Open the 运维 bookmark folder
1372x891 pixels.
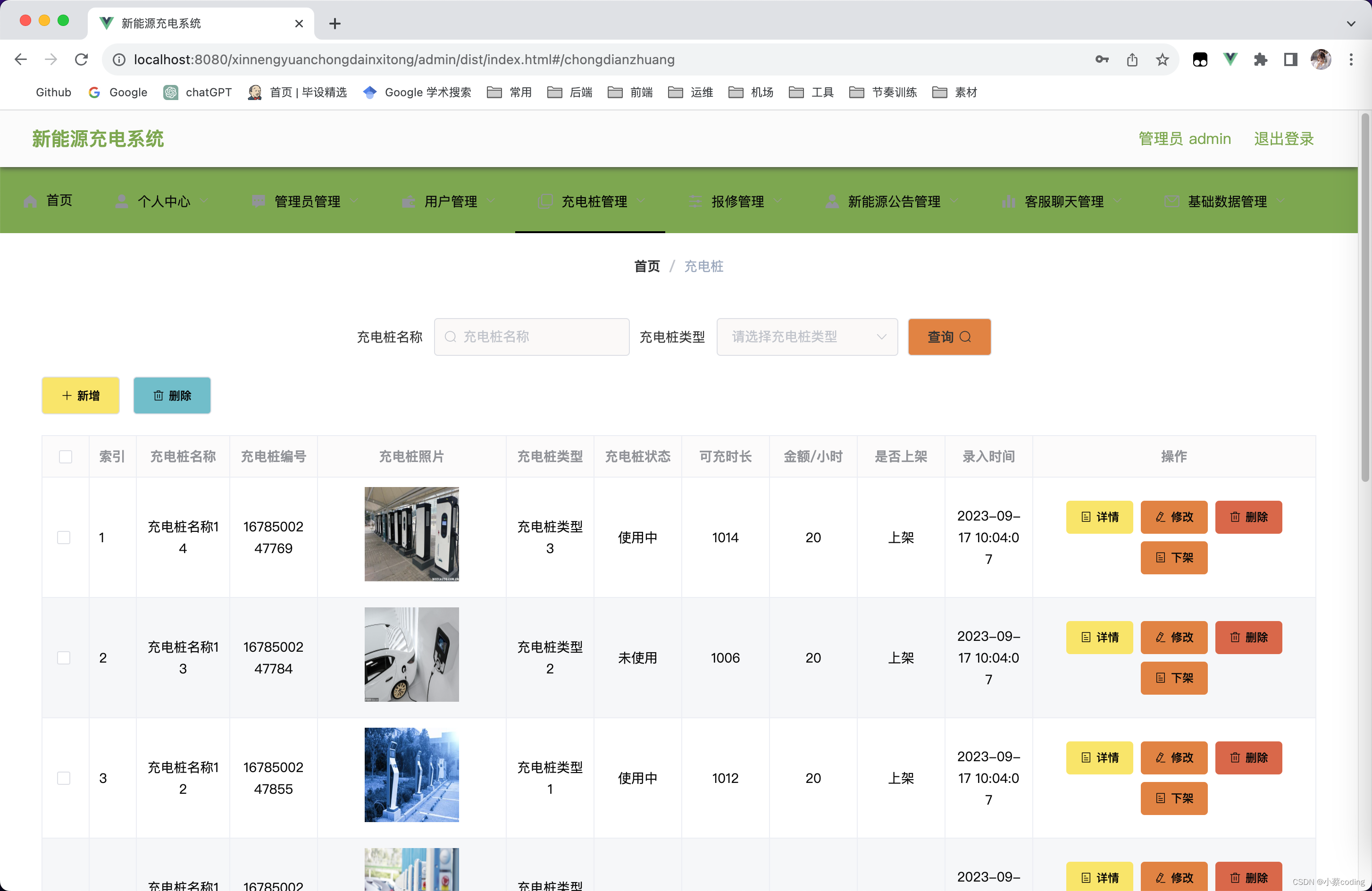click(691, 92)
